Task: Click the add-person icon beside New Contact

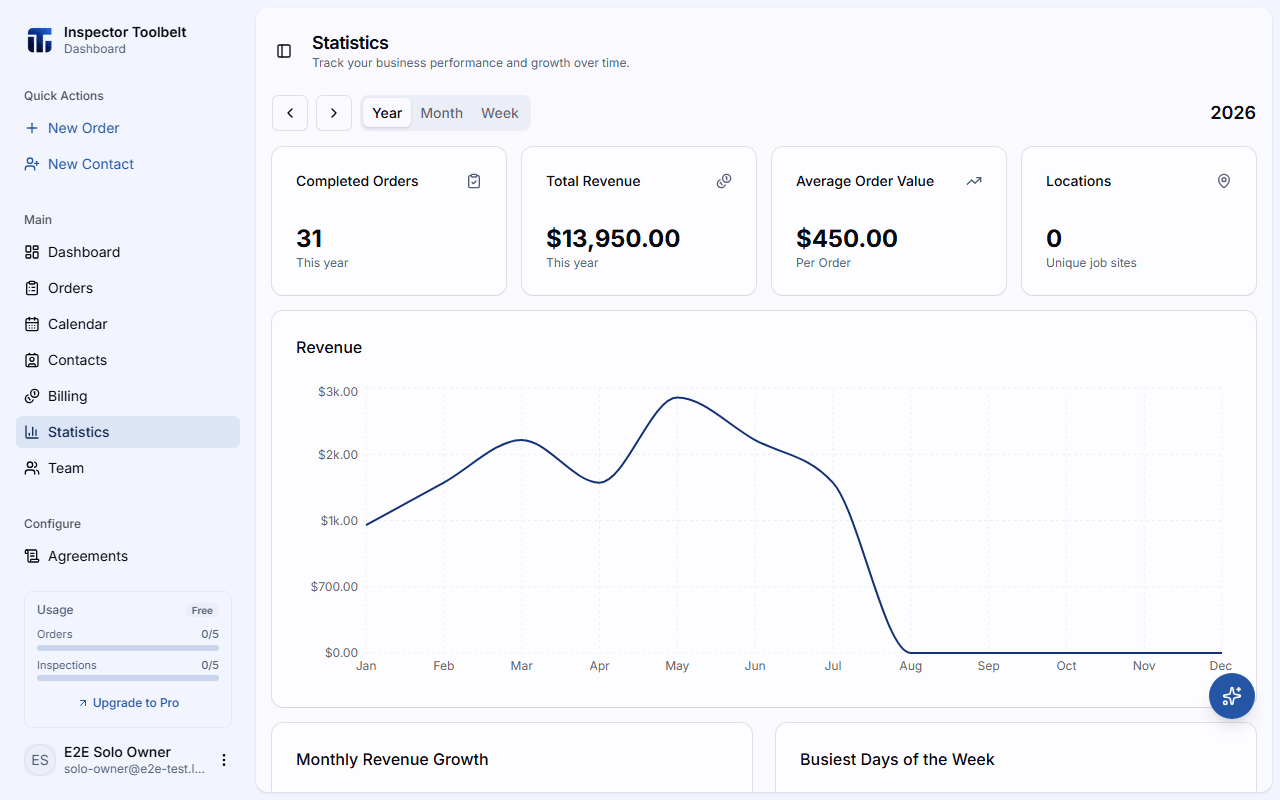Action: pyautogui.click(x=32, y=164)
